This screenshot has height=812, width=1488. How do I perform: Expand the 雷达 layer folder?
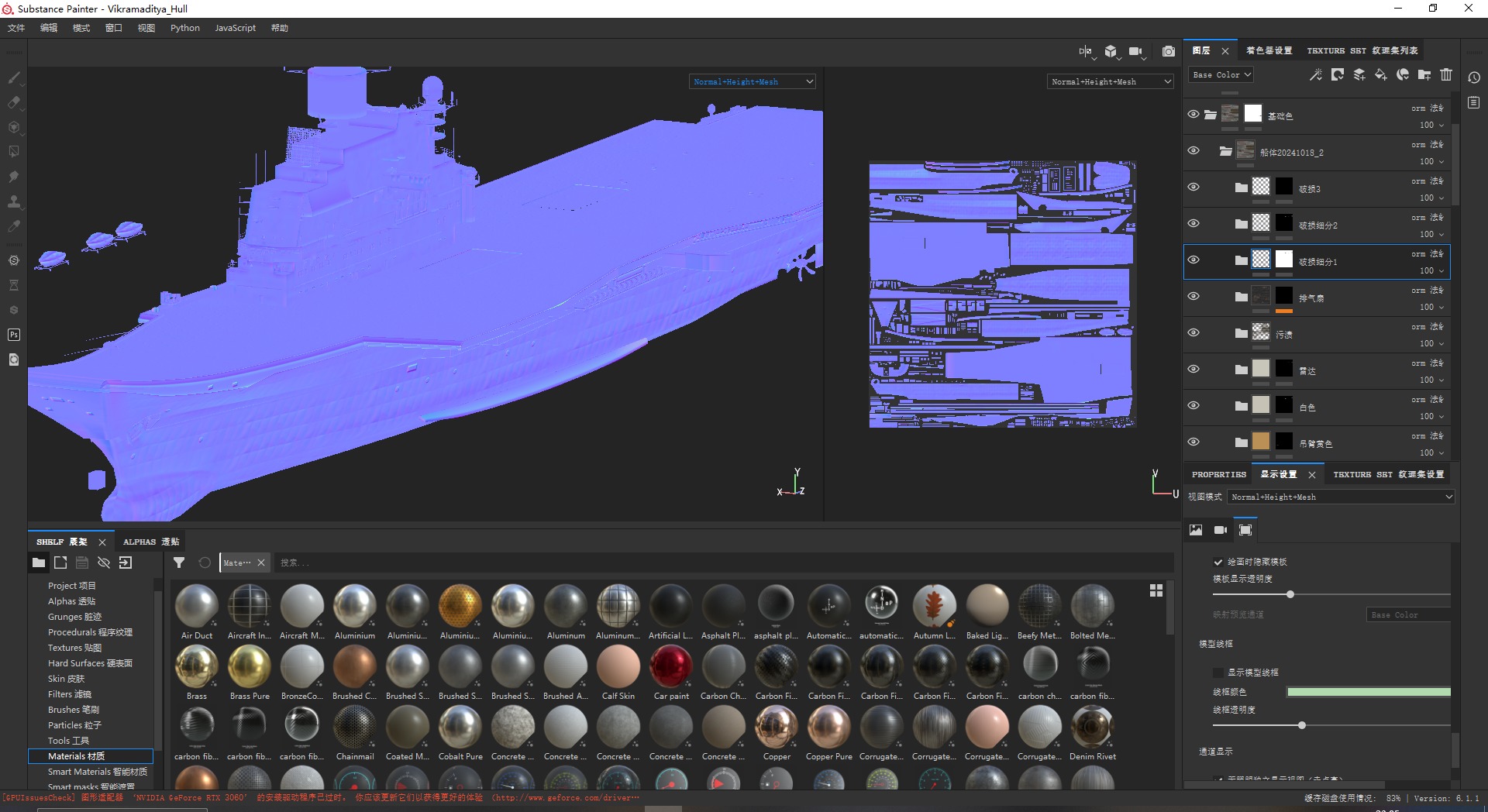tap(1241, 370)
